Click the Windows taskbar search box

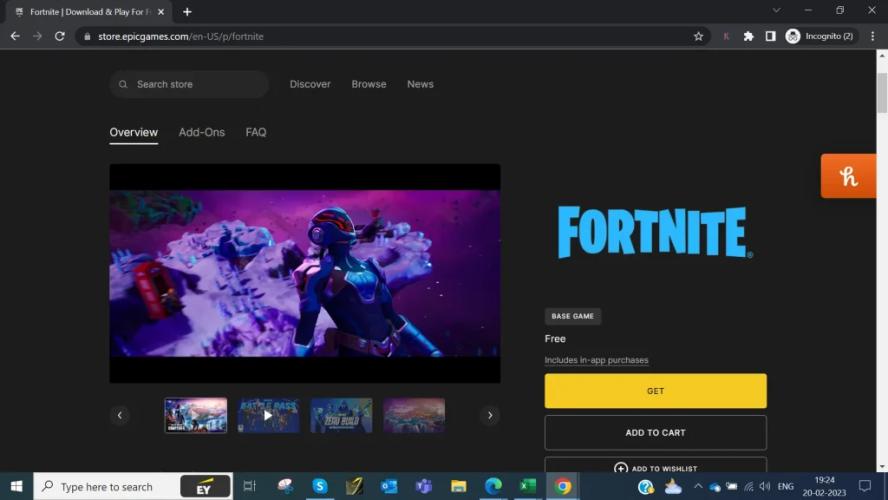[x=133, y=486]
